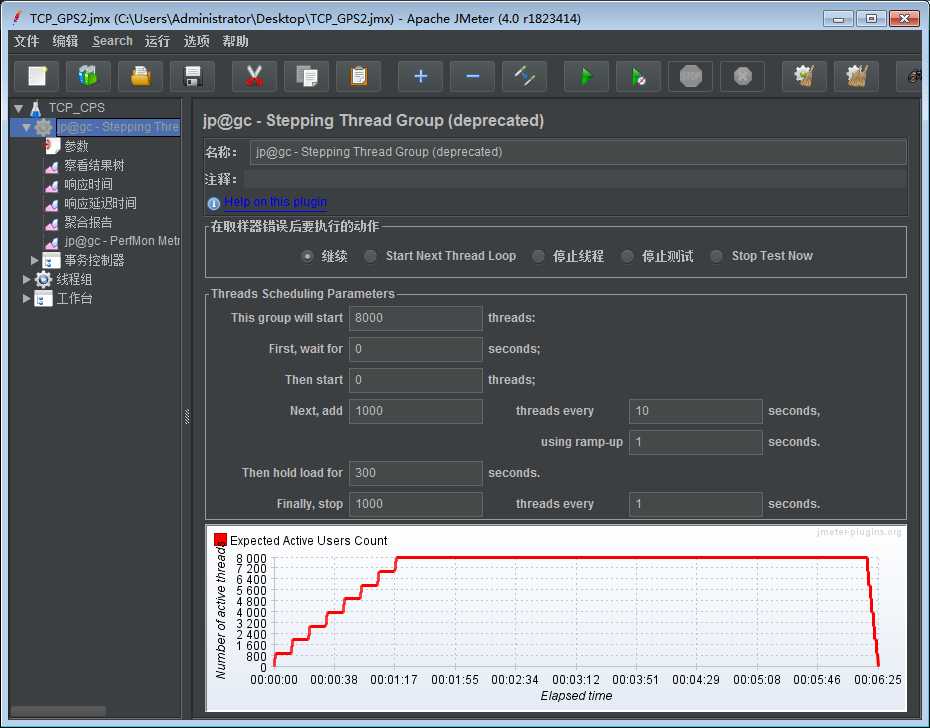Select the Stop Test Now radio button
930x728 pixels.
point(716,256)
